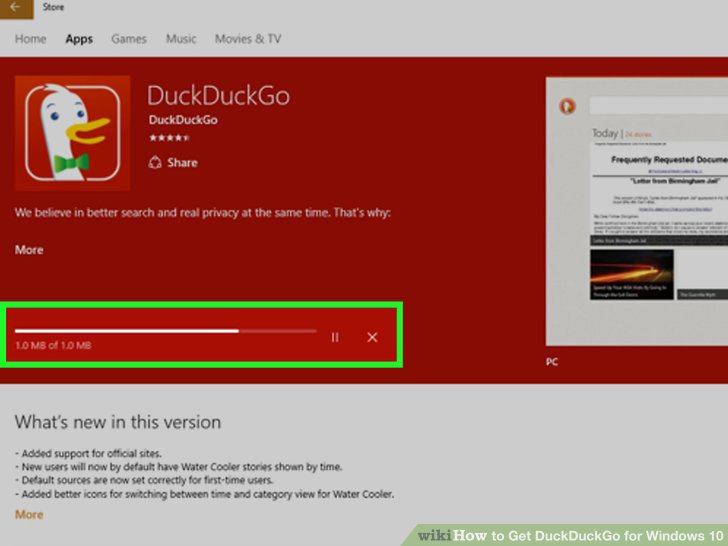Click the download progress bar

[165, 331]
